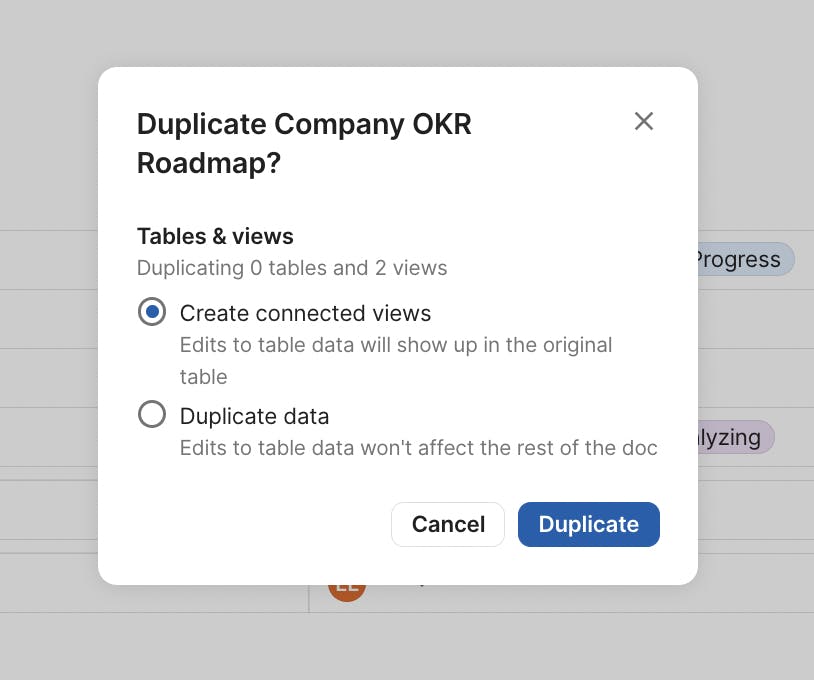Click the dimmed backdrop above the dialog

coord(400,32)
